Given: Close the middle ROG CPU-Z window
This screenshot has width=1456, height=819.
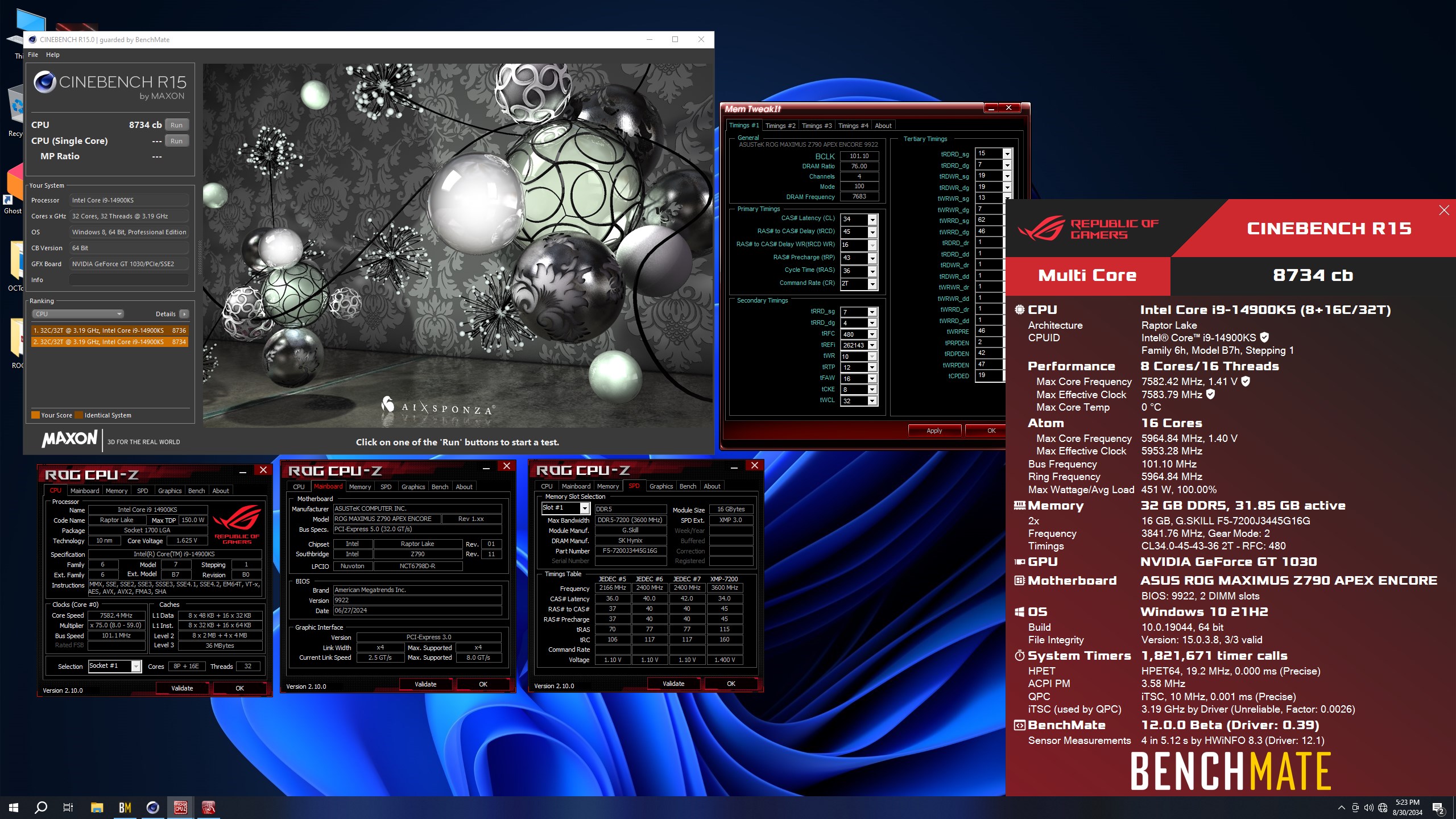Looking at the screenshot, I should point(506,466).
